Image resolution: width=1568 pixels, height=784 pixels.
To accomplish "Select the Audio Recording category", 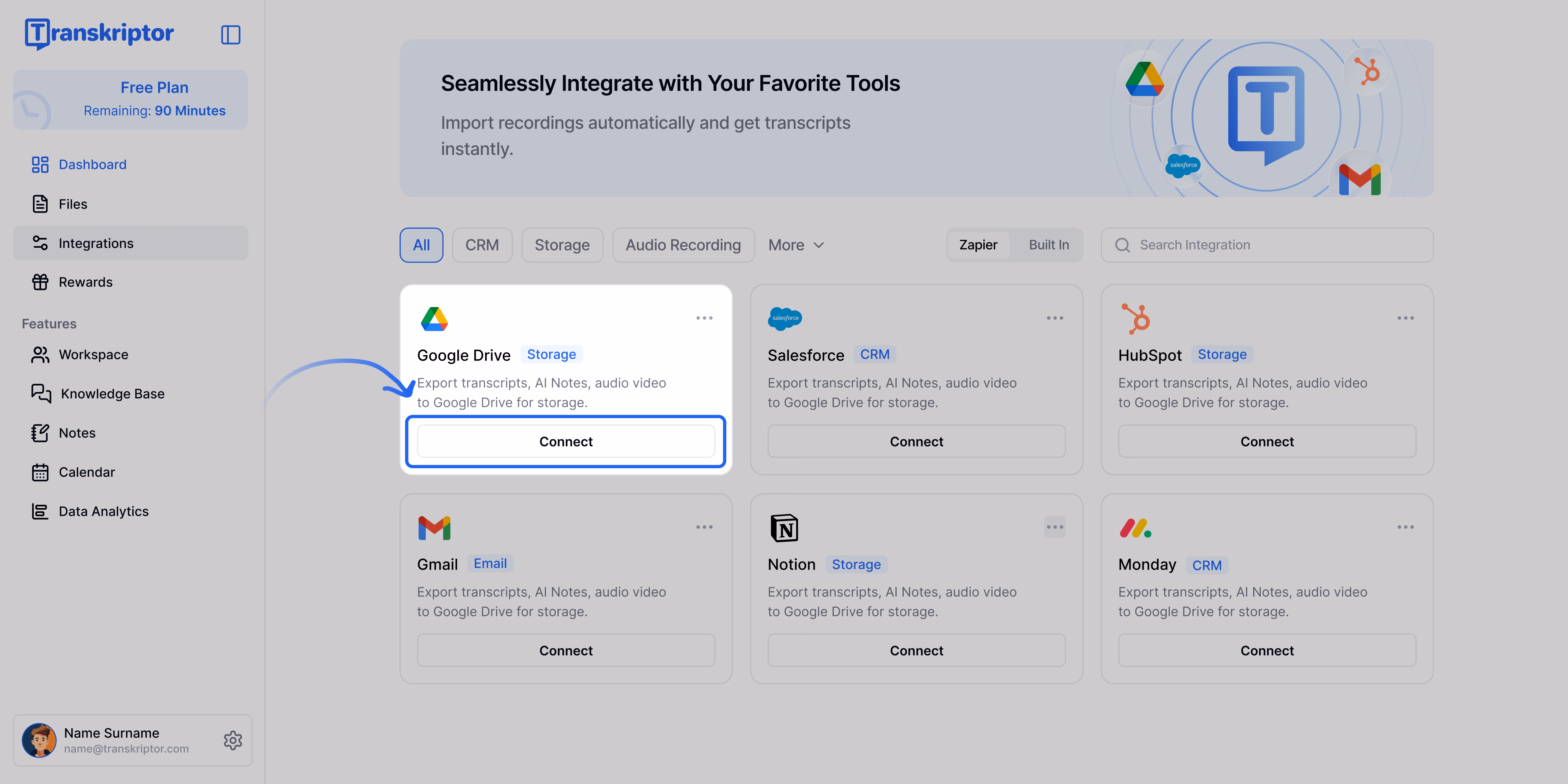I will tap(683, 245).
